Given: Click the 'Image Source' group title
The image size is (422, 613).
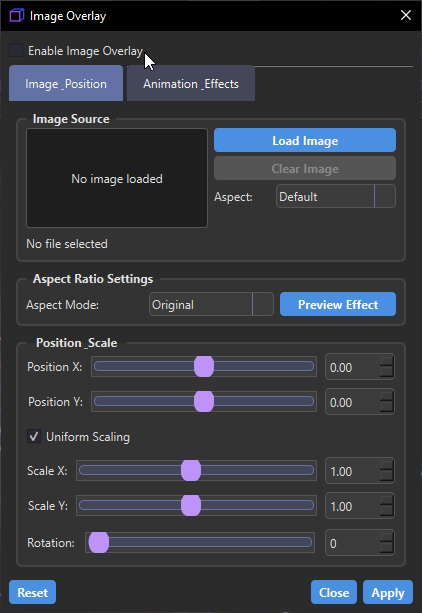Looking at the screenshot, I should point(71,119).
